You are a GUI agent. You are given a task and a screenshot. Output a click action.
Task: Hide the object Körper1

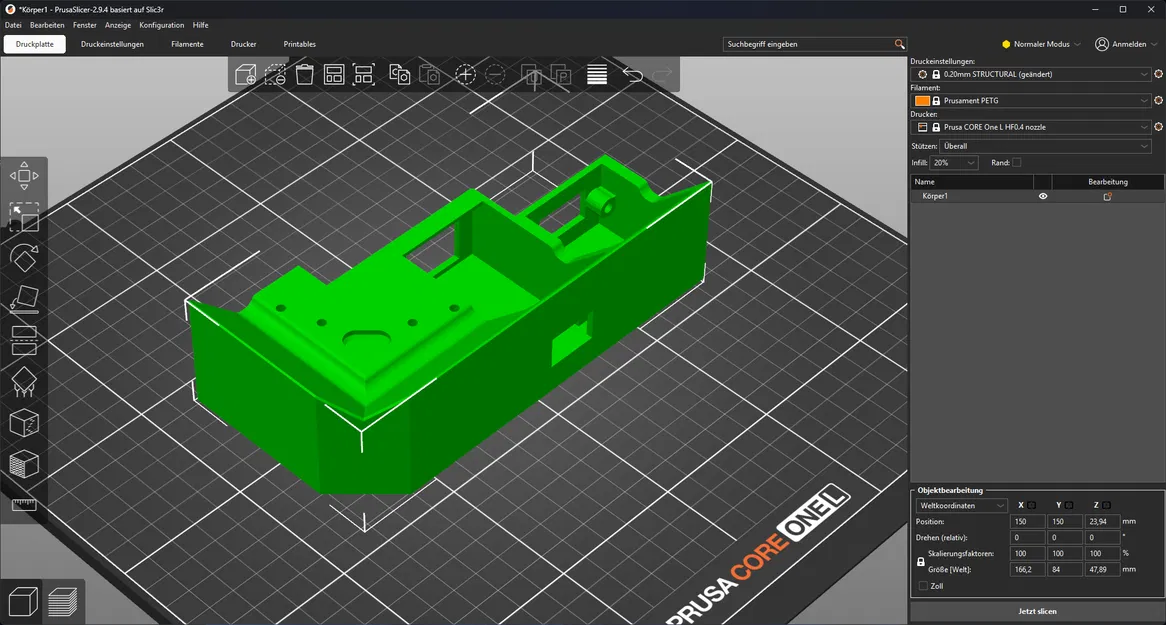(x=1042, y=196)
